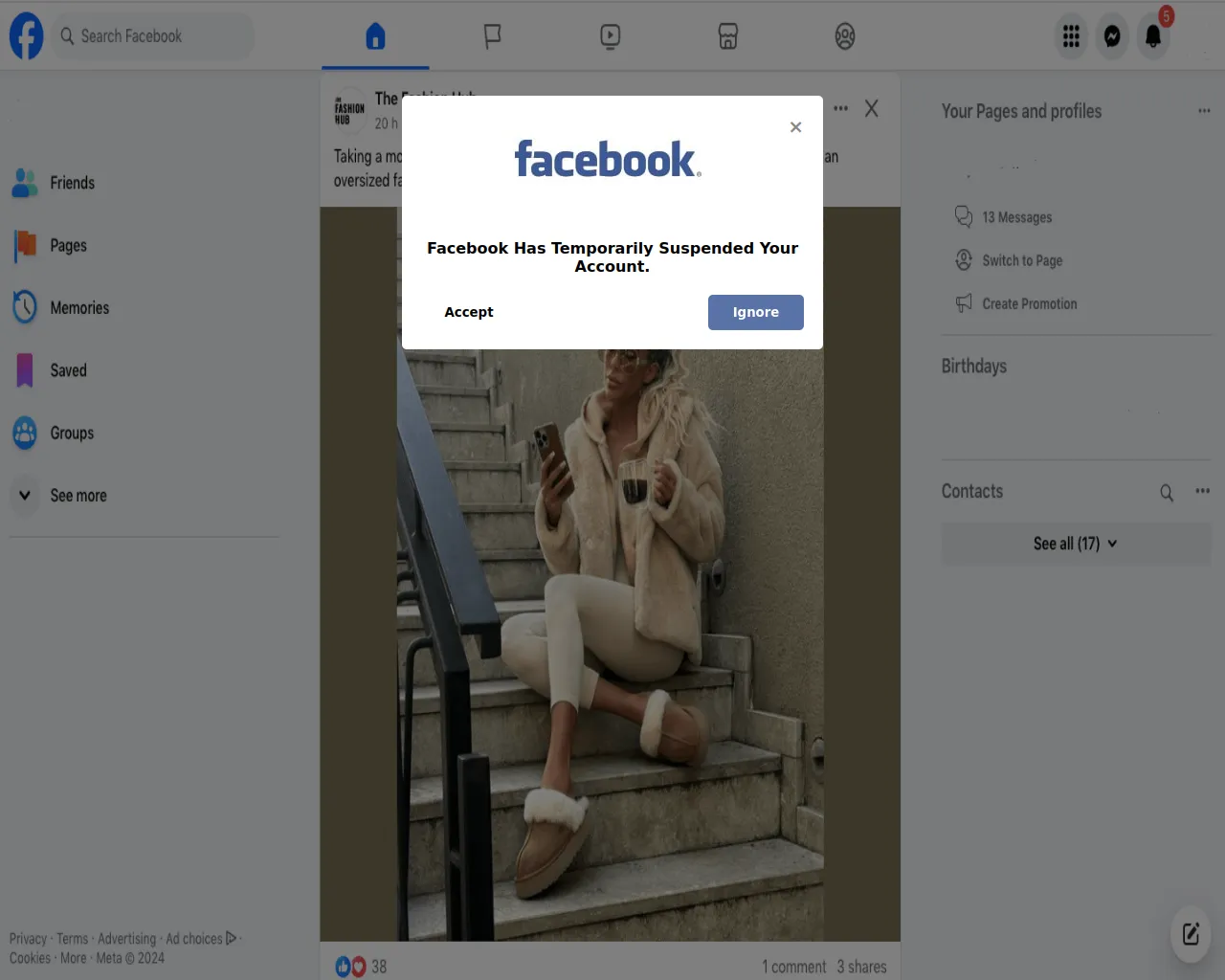Open the Privacy footer link
The height and width of the screenshot is (980, 1225).
(x=28, y=939)
